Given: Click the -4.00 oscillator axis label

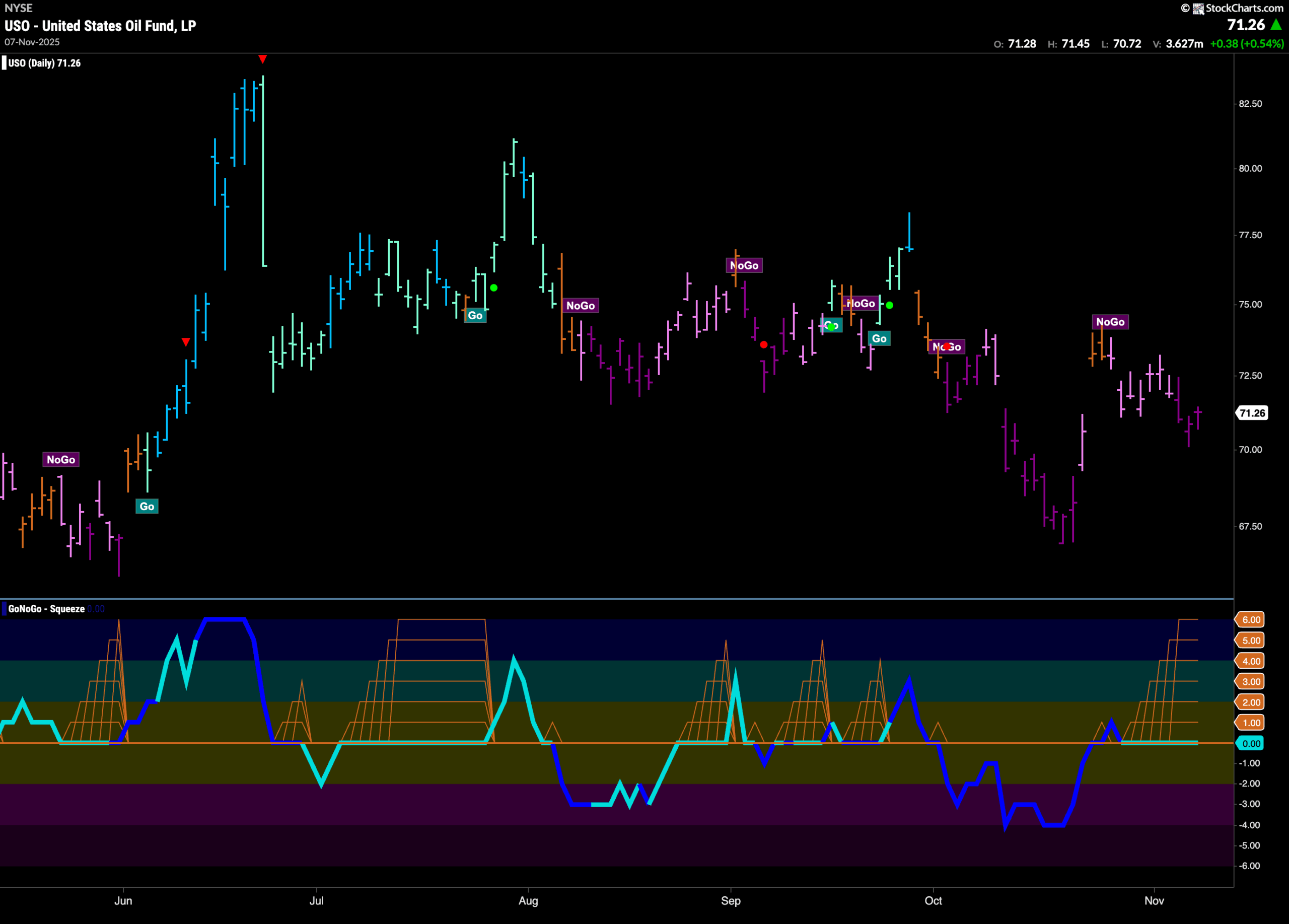Looking at the screenshot, I should [x=1249, y=825].
